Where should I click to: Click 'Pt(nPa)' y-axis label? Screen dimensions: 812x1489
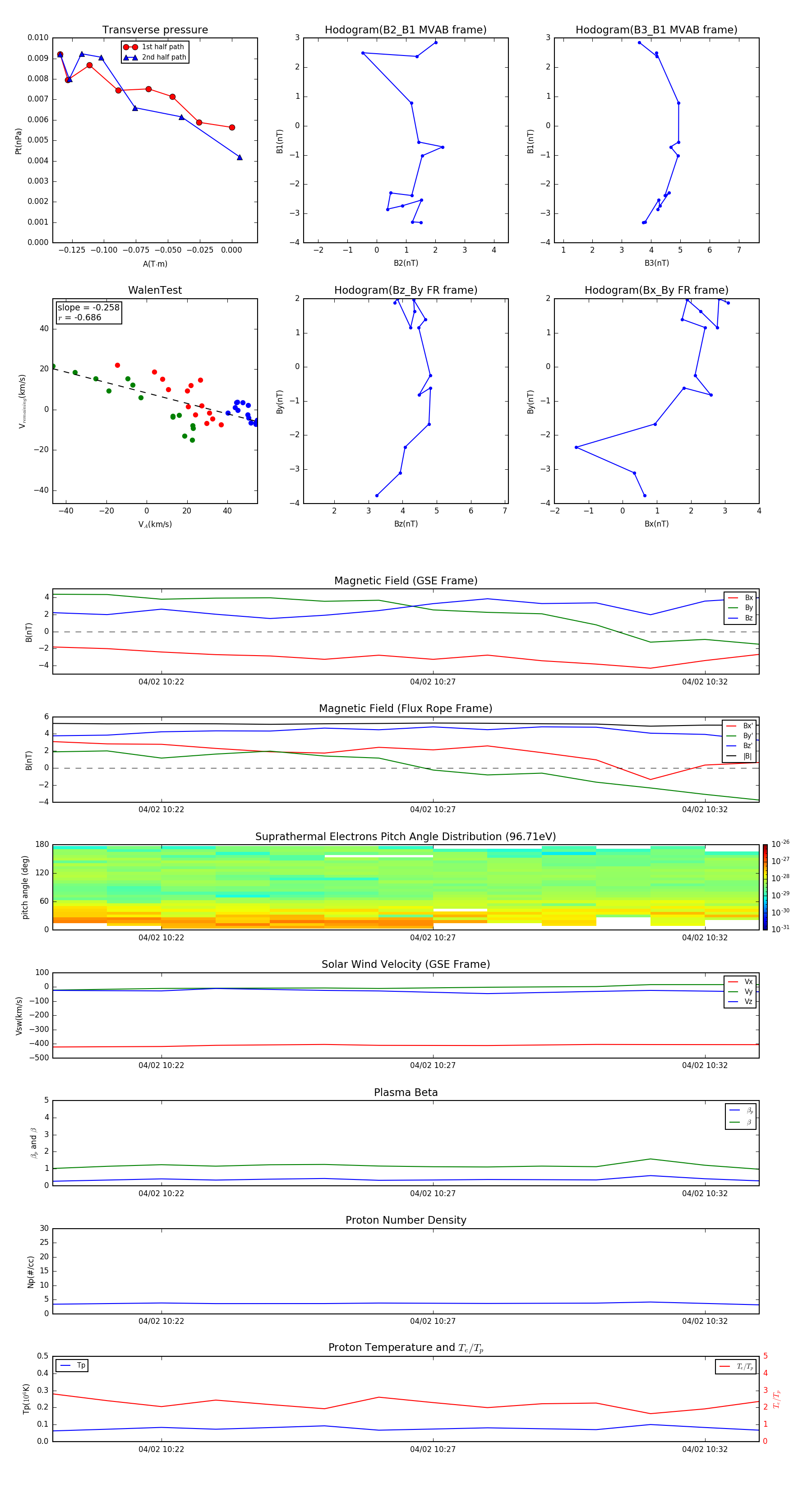tap(18, 141)
